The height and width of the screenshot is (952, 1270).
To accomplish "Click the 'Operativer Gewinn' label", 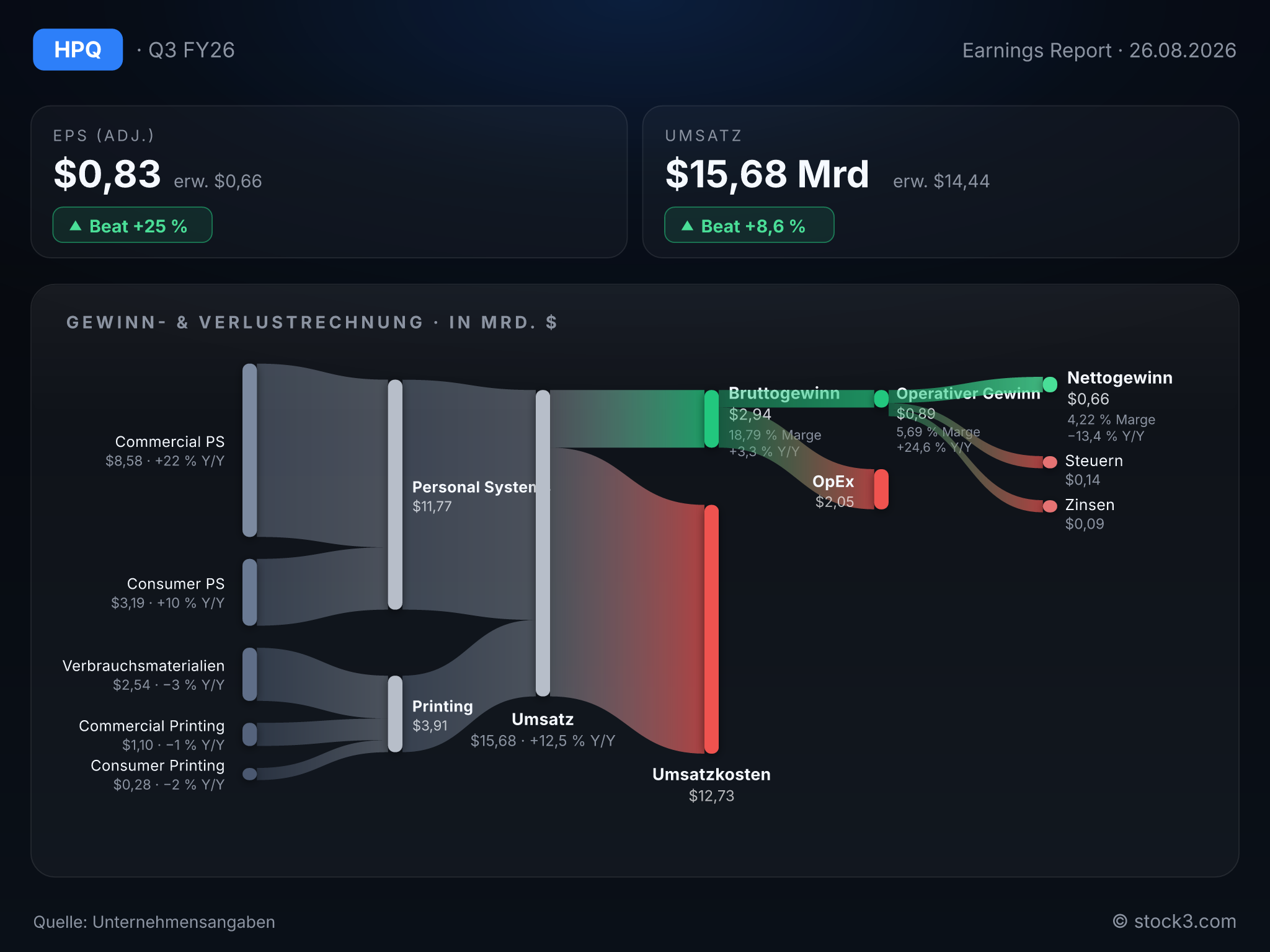I will tap(968, 394).
